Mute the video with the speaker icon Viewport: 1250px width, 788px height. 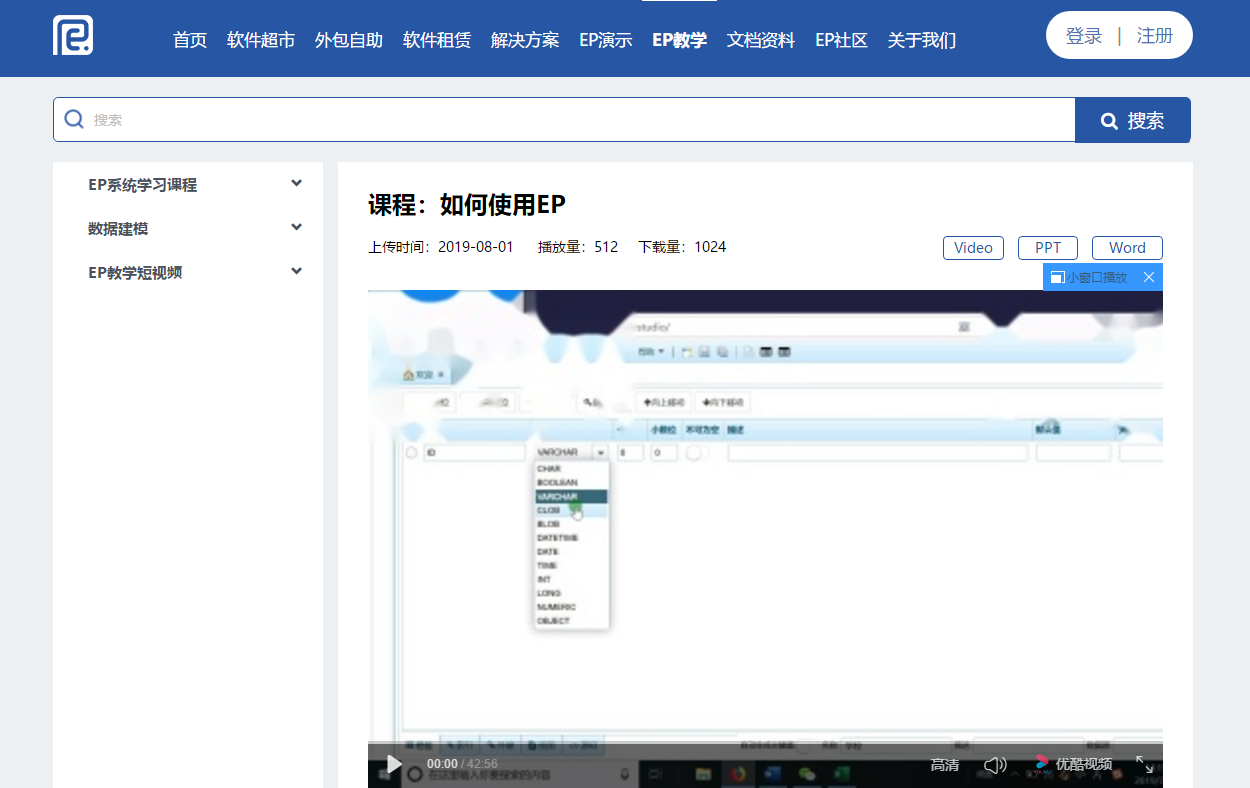(994, 765)
